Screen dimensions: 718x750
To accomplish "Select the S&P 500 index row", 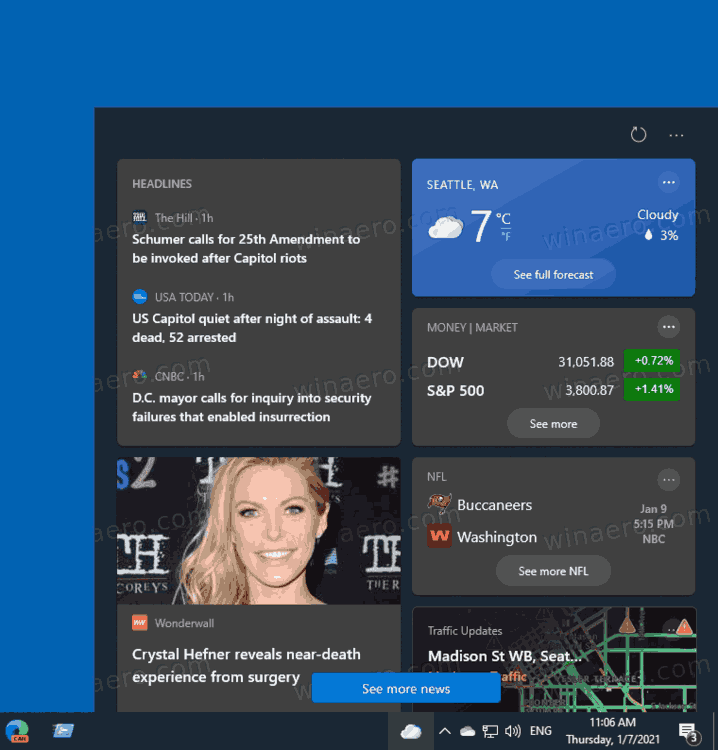I will point(553,390).
